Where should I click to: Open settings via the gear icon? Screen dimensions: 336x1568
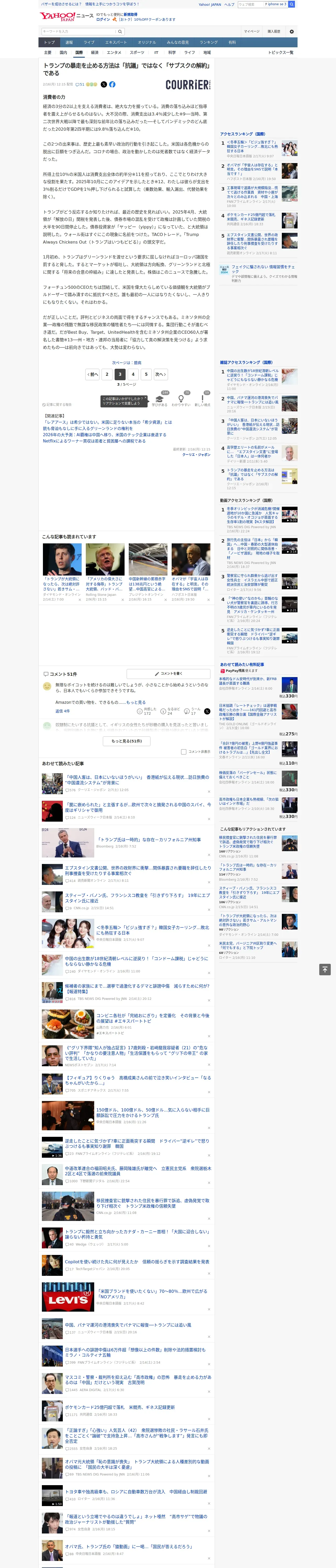coord(292,32)
